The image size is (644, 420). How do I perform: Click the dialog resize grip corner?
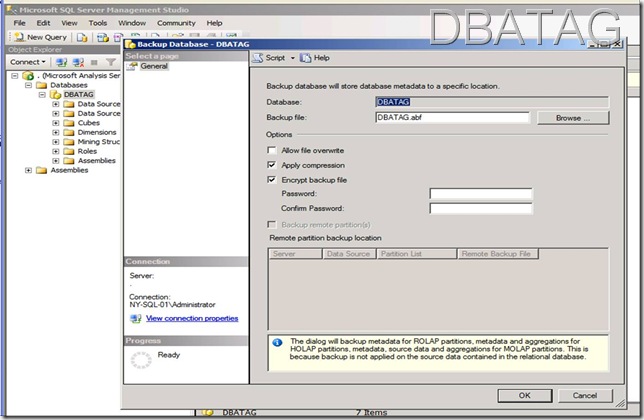click(620, 404)
